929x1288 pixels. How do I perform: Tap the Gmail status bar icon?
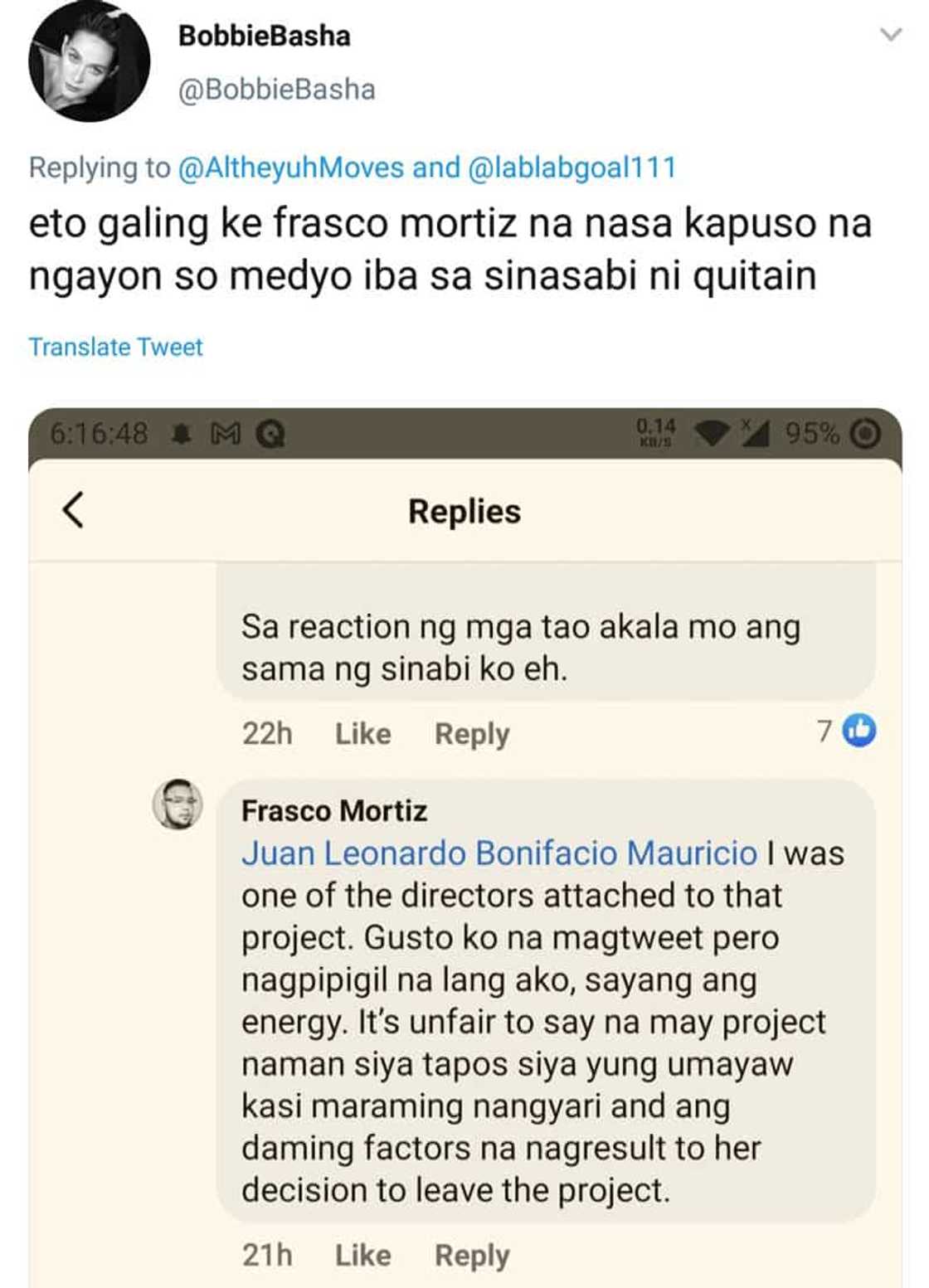(226, 434)
